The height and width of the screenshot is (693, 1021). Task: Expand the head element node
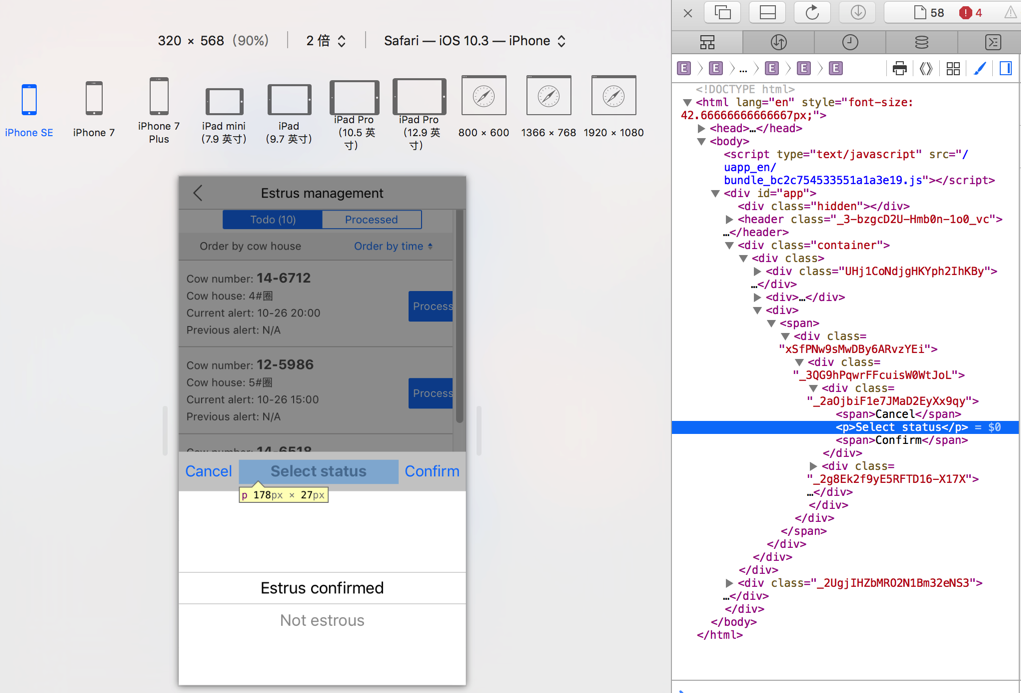(701, 128)
